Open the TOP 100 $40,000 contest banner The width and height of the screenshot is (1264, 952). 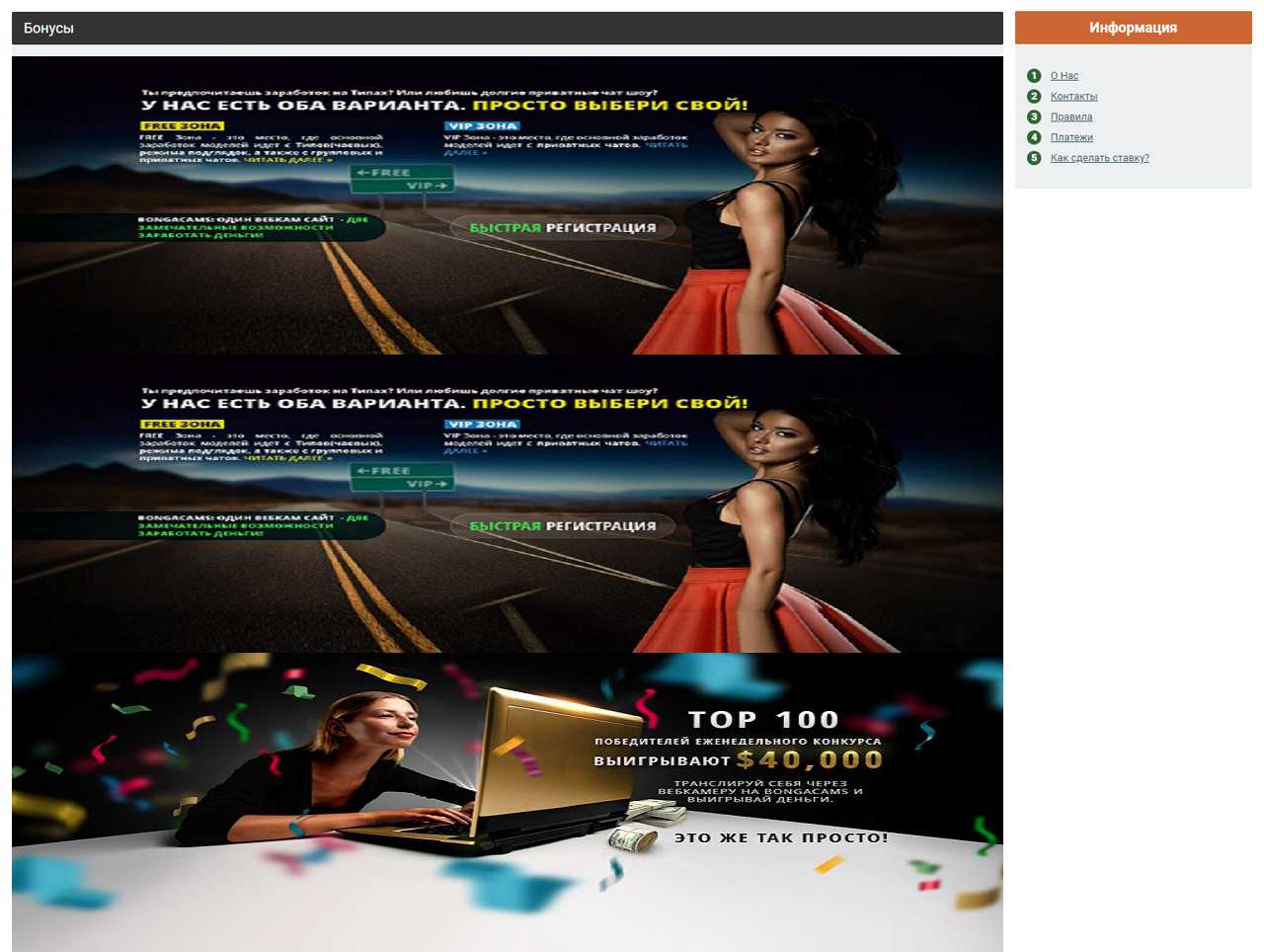tap(507, 802)
